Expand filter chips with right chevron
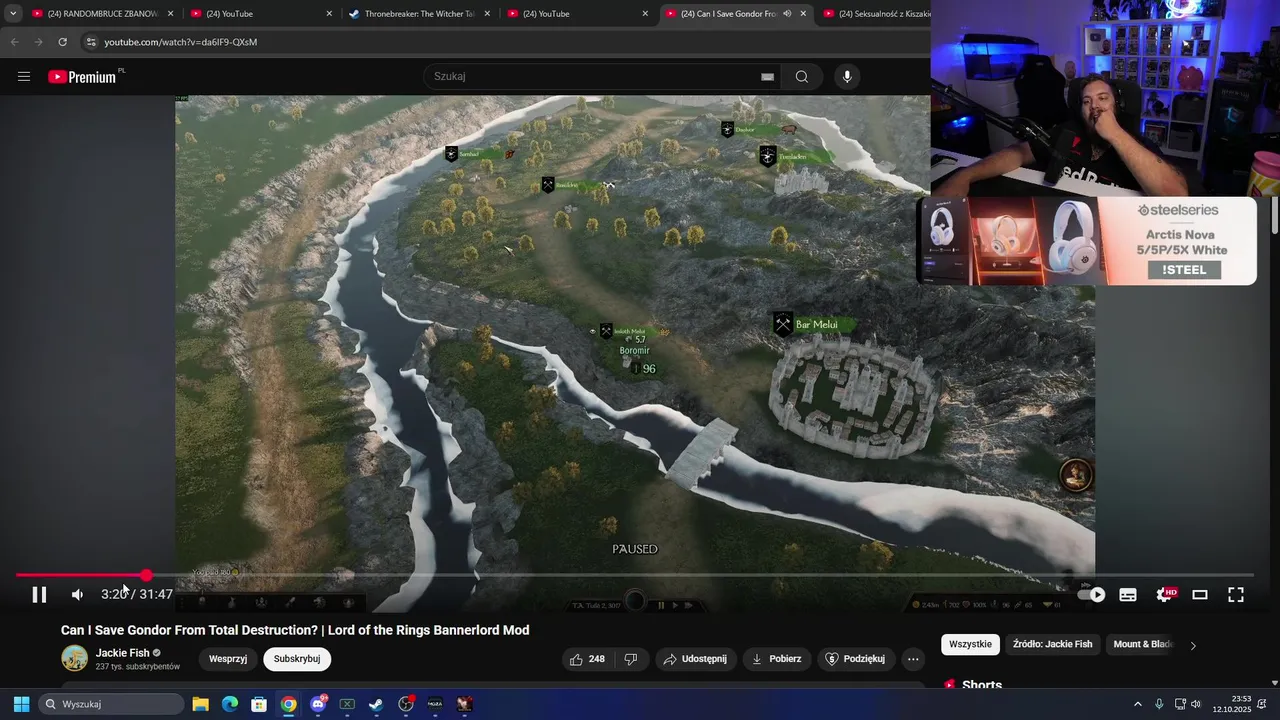The width and height of the screenshot is (1280, 720). pyautogui.click(x=1193, y=645)
